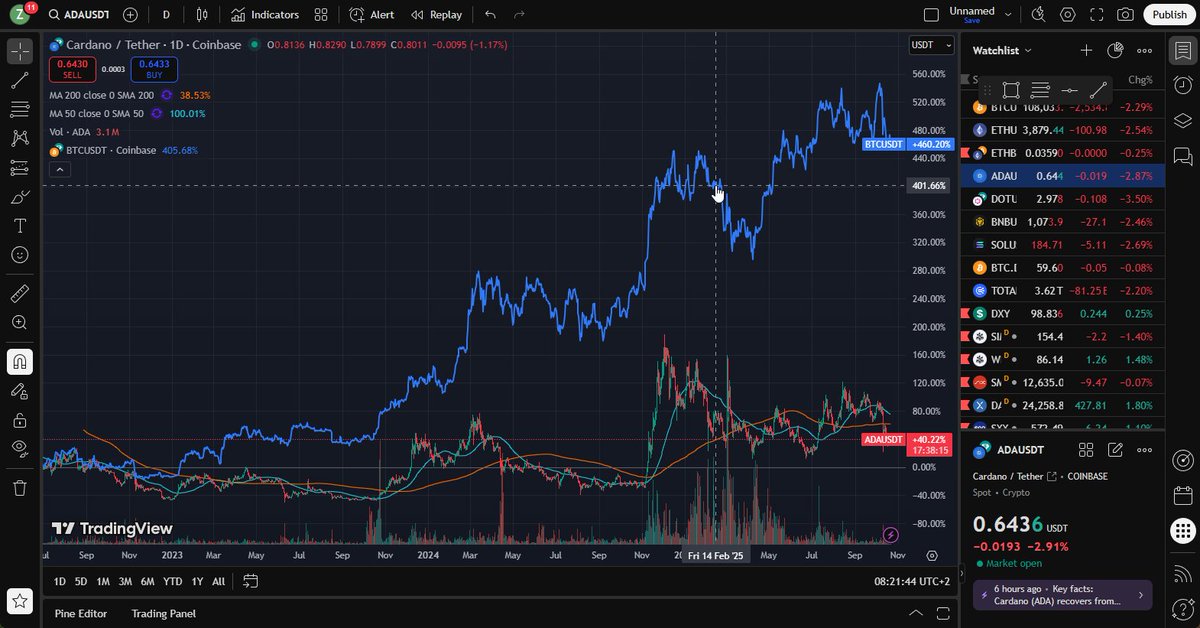Redo the chart action
Viewport: 1200px width, 628px height.
[519, 15]
